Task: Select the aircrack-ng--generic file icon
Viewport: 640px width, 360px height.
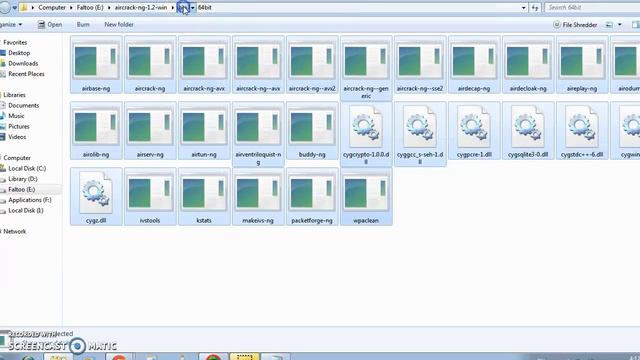Action: pos(366,62)
